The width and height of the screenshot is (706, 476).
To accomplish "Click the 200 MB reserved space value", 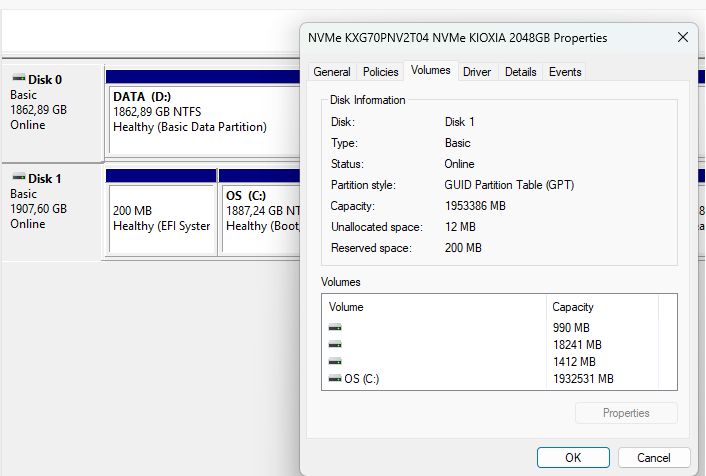I will [x=463, y=248].
